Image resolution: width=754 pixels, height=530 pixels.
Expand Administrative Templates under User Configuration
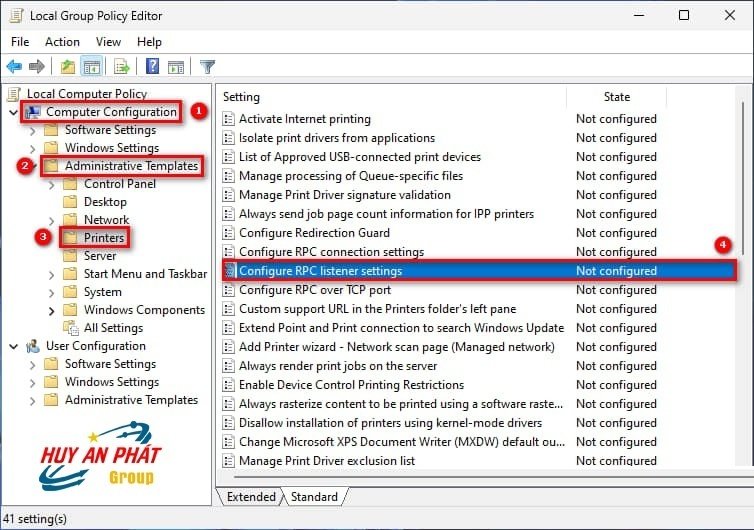click(x=32, y=401)
